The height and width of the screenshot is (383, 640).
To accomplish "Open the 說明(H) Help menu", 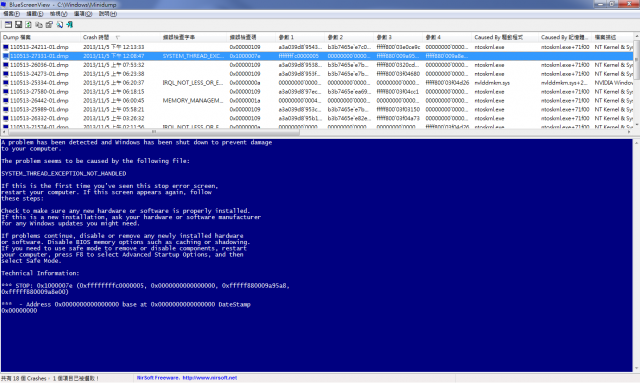I will (108, 14).
